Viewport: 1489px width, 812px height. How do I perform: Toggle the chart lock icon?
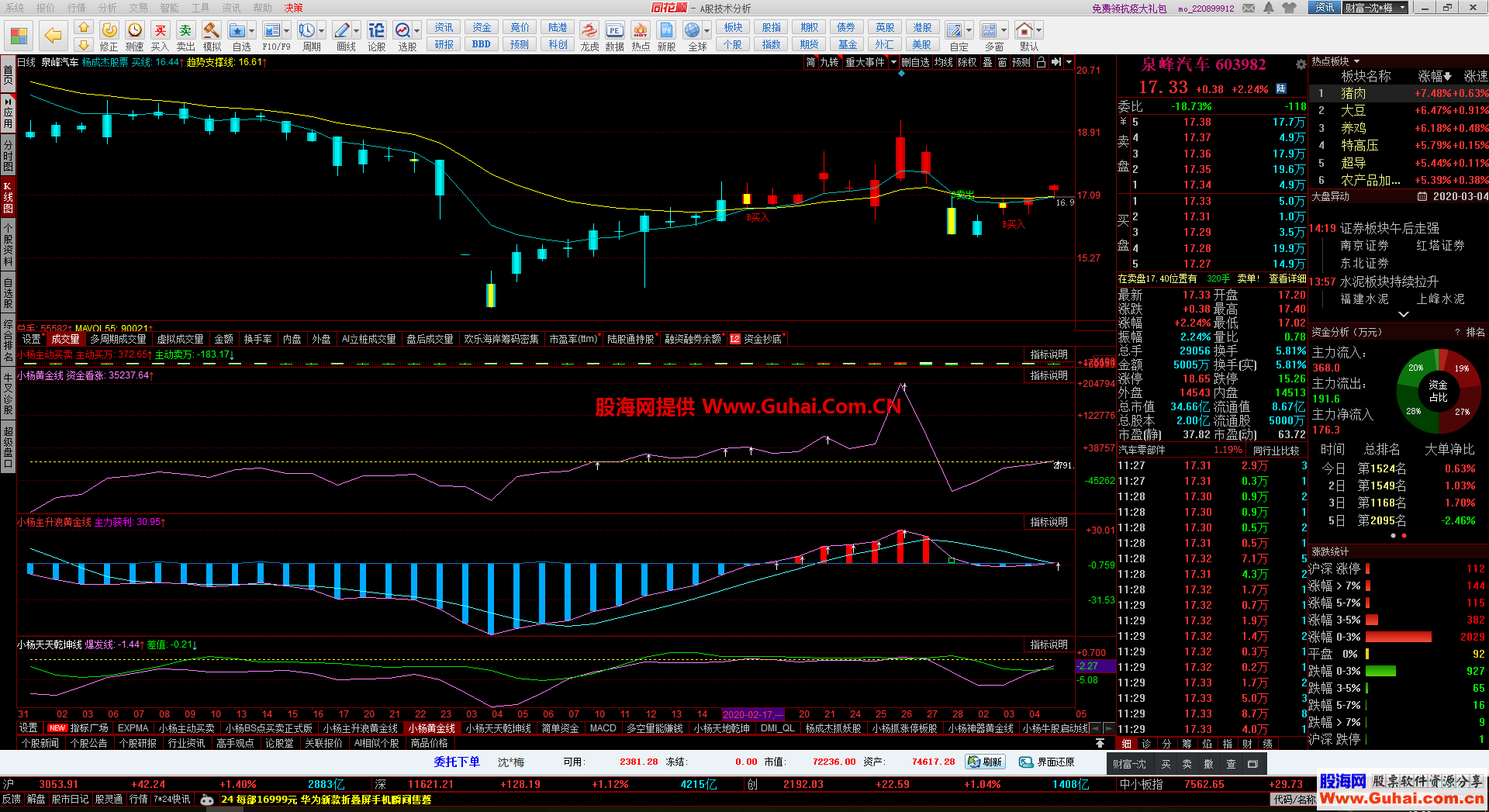(x=1041, y=62)
